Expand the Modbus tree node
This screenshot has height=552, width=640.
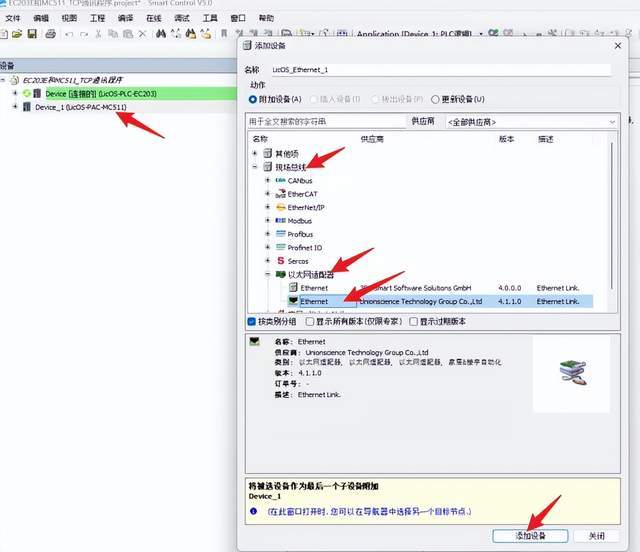tap(267, 221)
